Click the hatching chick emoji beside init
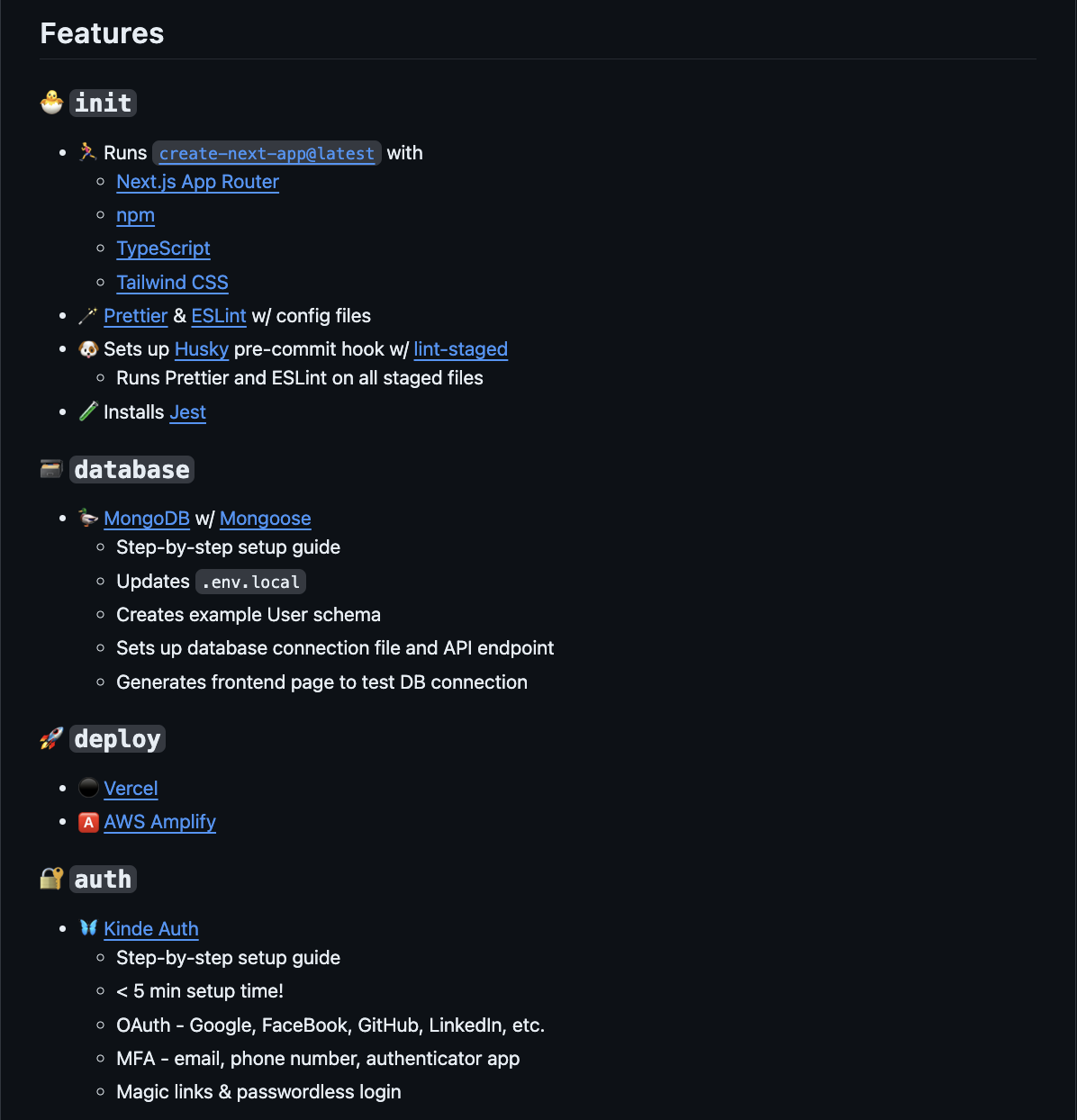This screenshot has width=1077, height=1120. tap(52, 103)
